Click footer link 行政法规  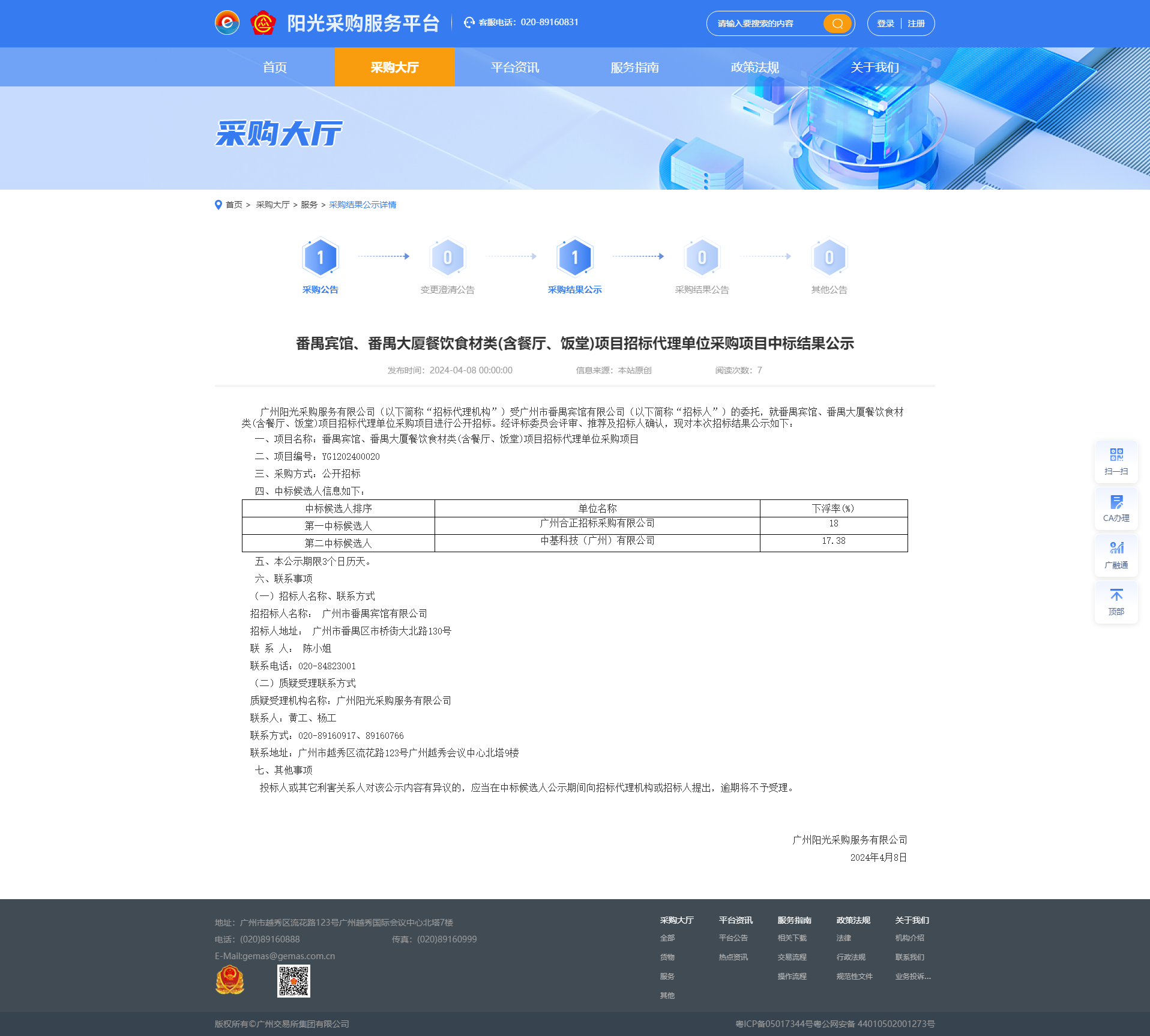(x=851, y=957)
